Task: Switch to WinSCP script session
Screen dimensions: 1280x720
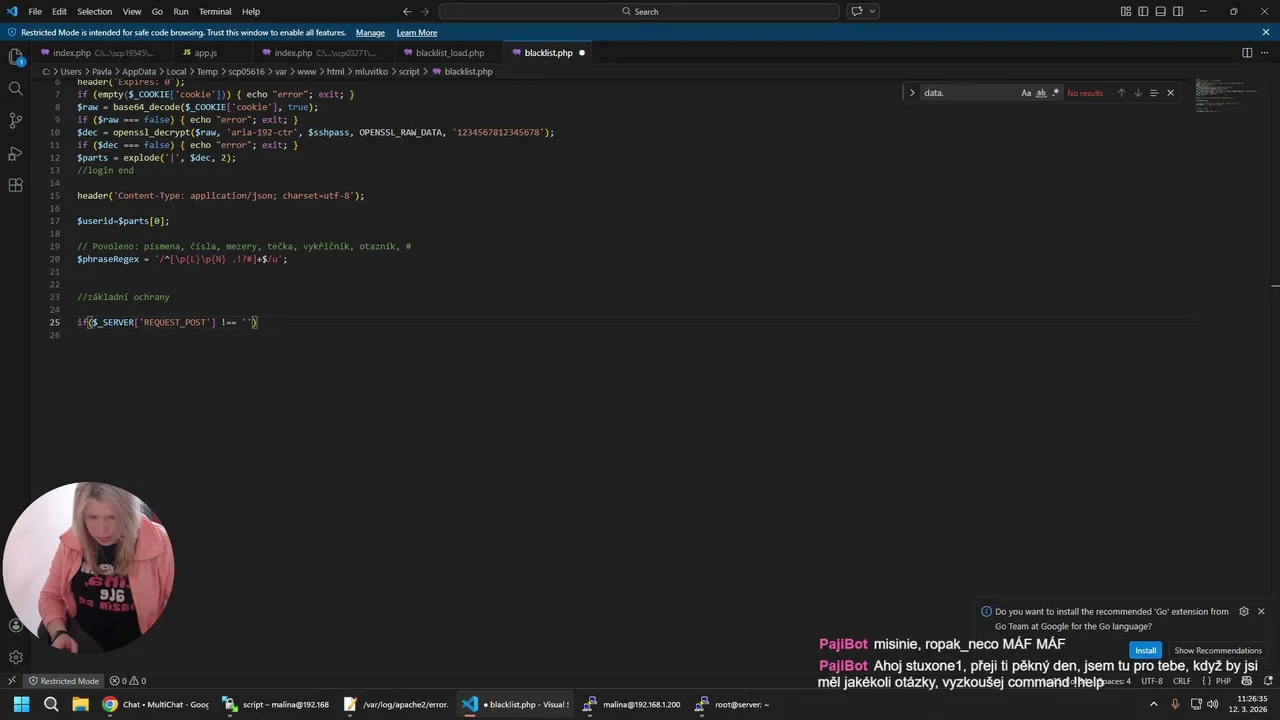Action: point(277,704)
